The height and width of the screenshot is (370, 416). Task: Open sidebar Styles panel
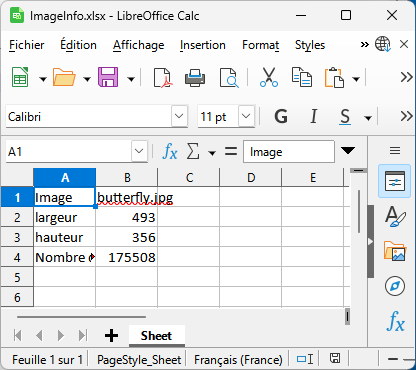pyautogui.click(x=395, y=216)
